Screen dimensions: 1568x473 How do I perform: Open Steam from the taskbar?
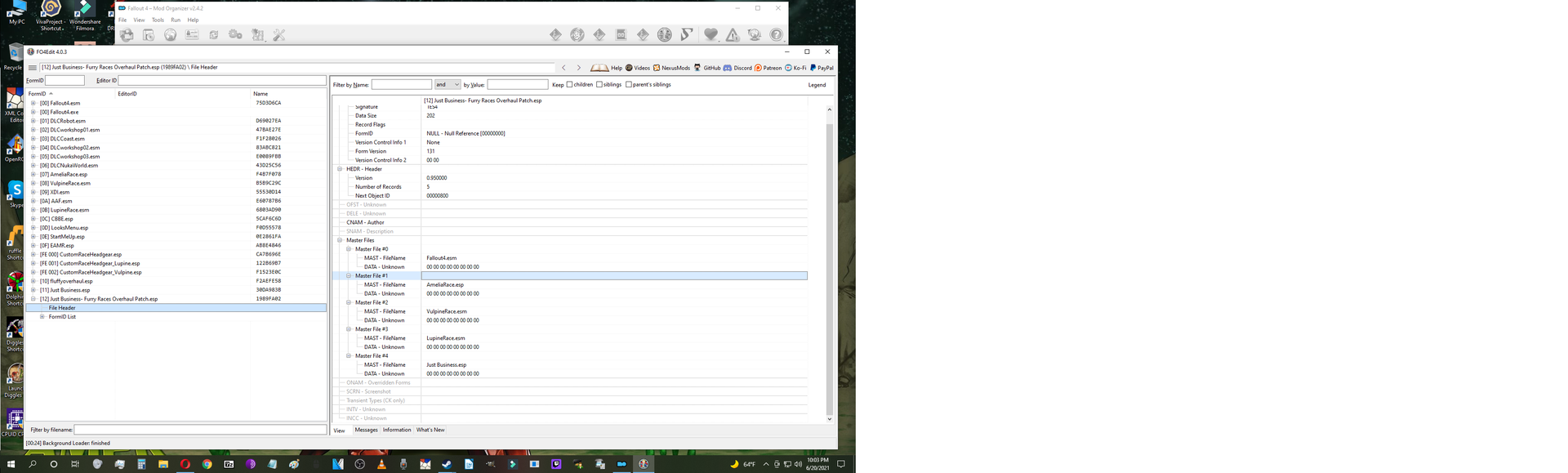click(447, 464)
